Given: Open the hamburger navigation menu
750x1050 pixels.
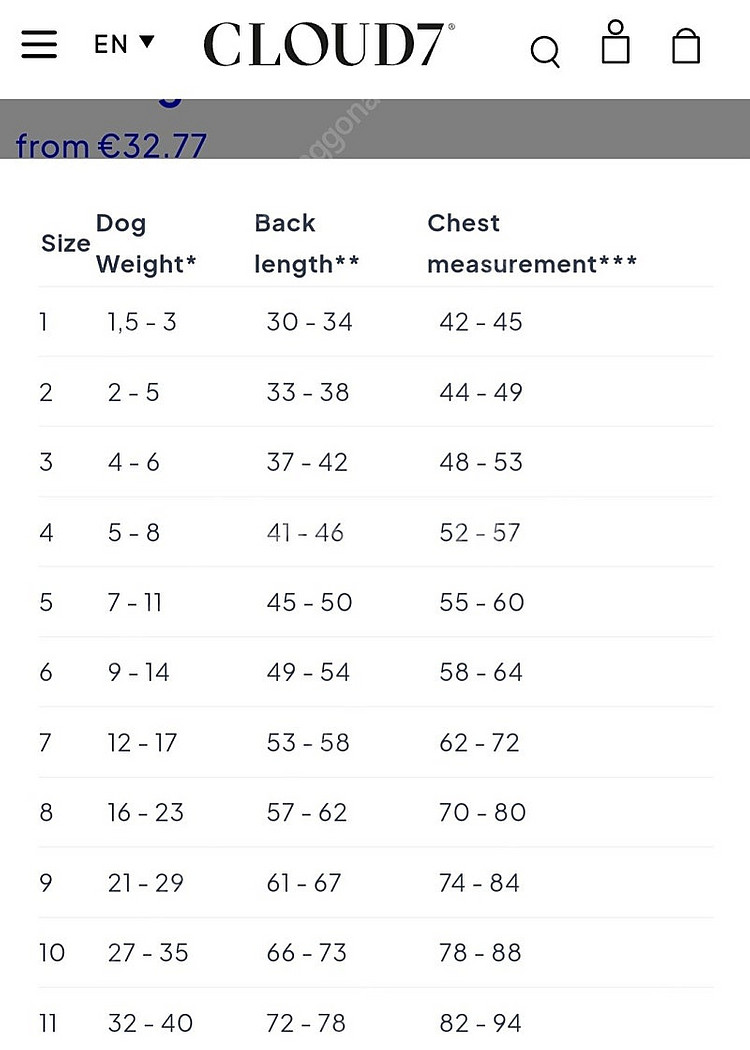Looking at the screenshot, I should point(39,44).
